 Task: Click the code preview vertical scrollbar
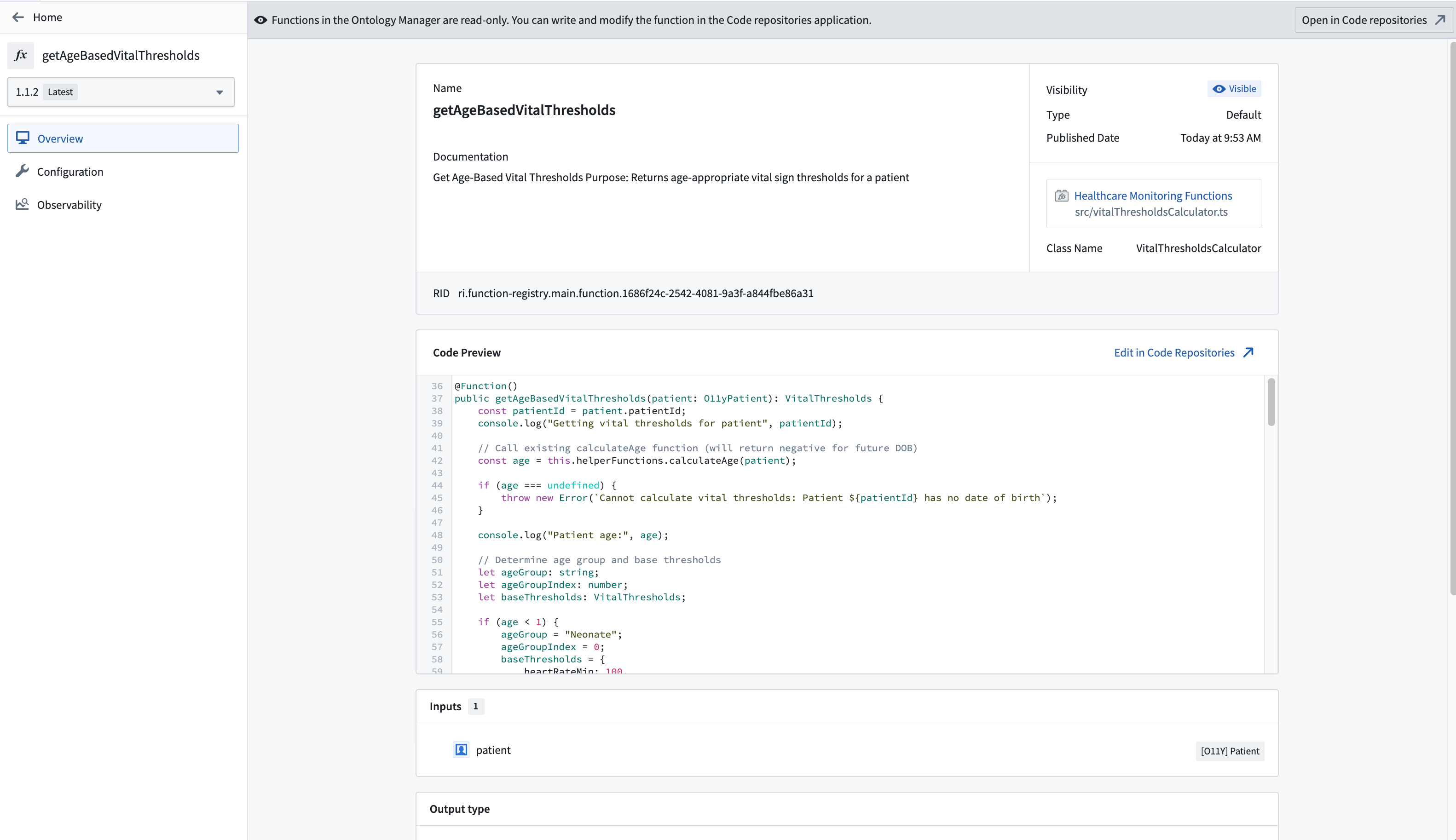click(x=1271, y=402)
